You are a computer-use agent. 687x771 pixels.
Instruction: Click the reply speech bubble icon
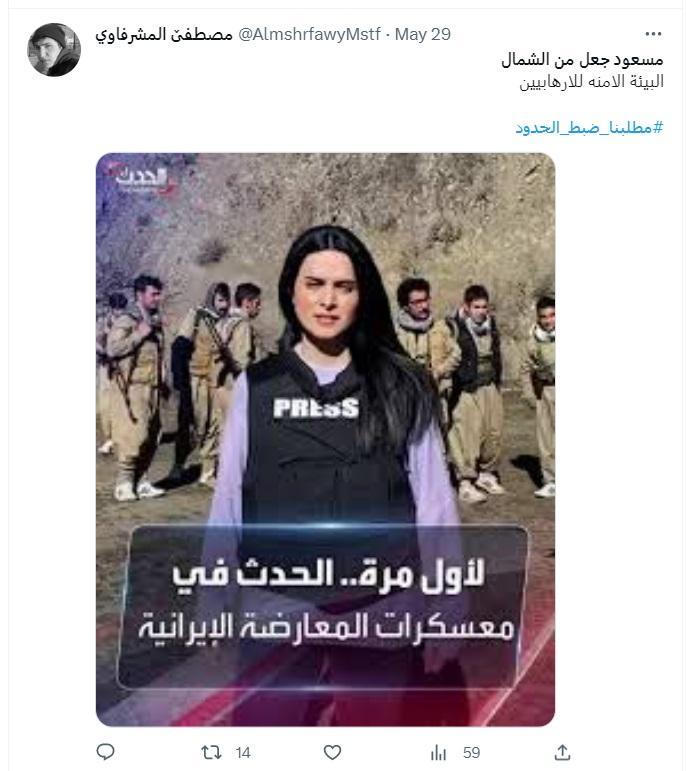coord(105,752)
